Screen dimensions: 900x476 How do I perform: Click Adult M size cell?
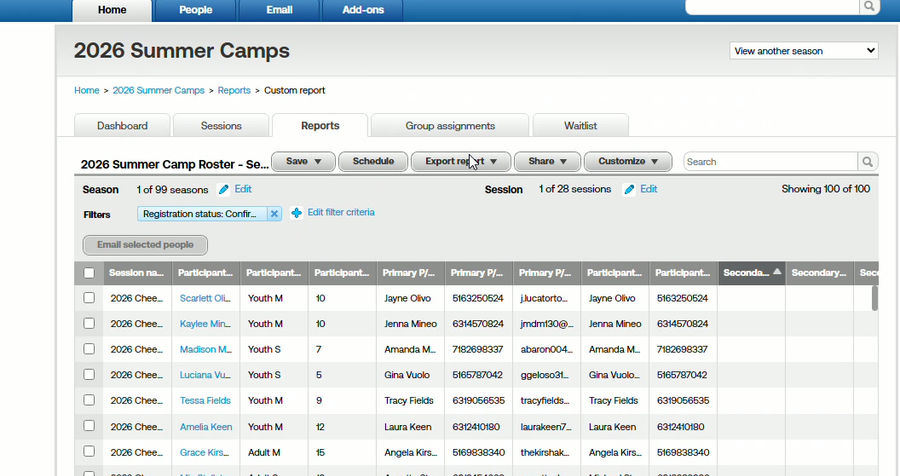(x=273, y=452)
